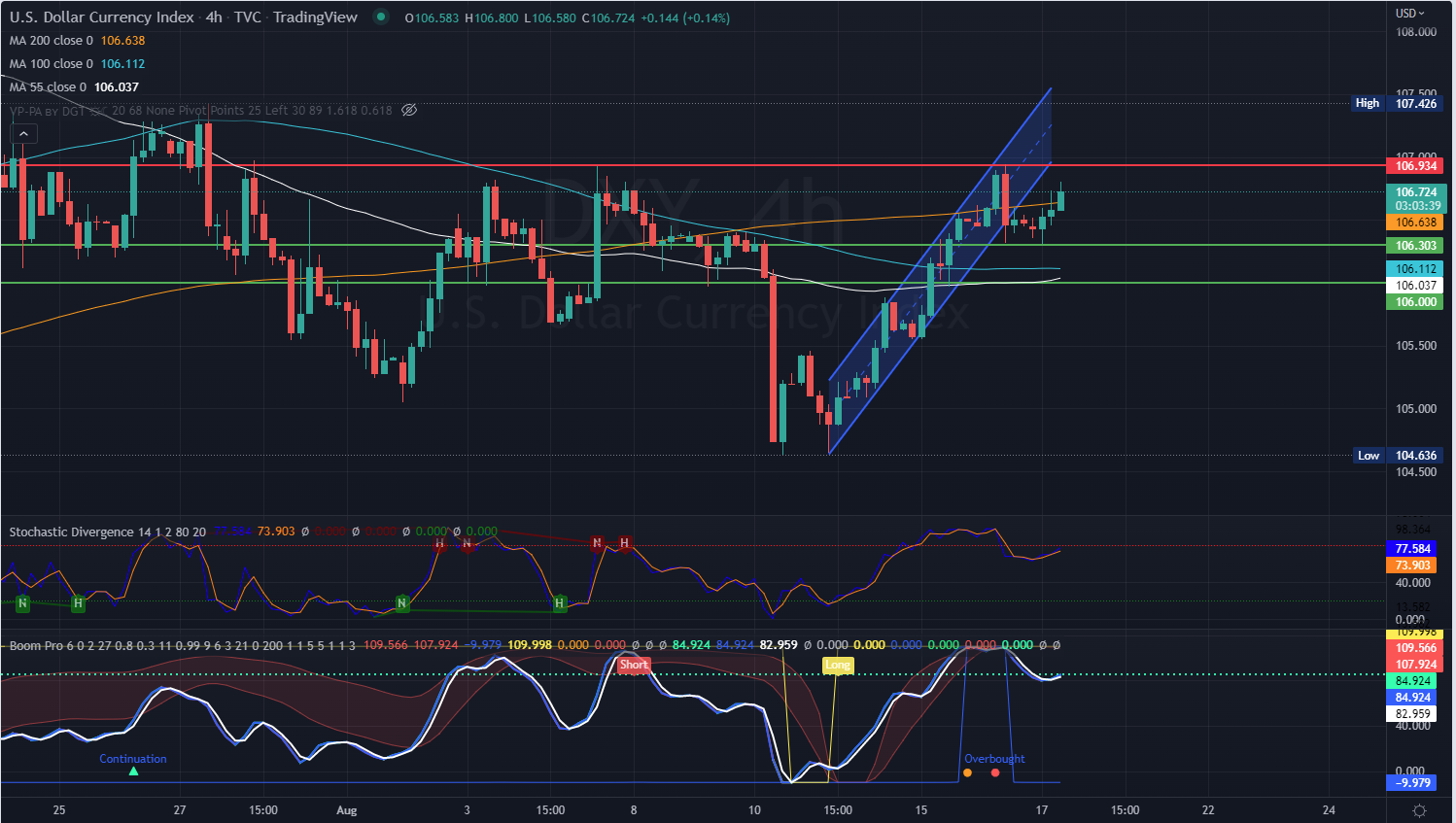Select the TVC exchange label

pos(248,17)
